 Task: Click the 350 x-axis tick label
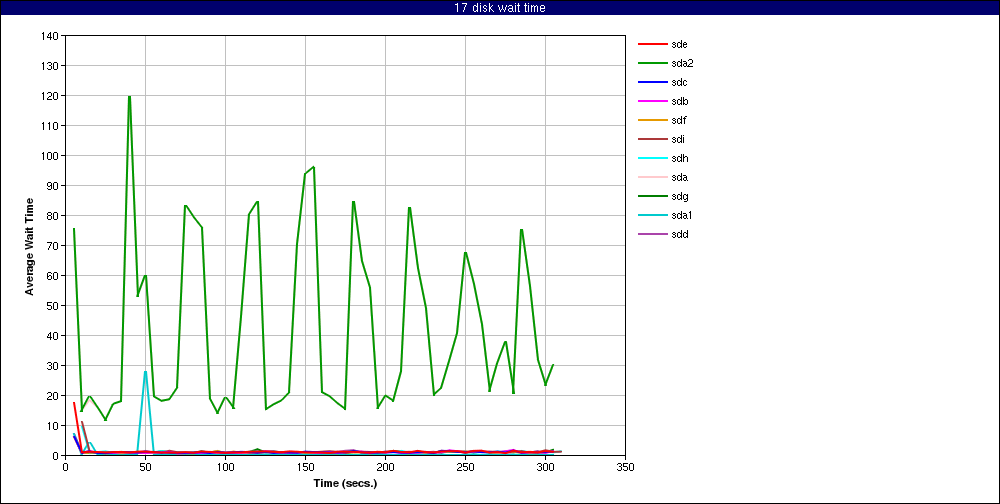point(625,467)
